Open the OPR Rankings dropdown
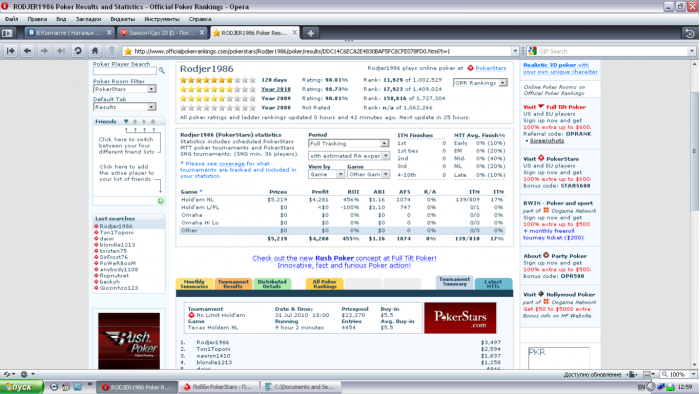The image size is (700, 394). (x=480, y=83)
